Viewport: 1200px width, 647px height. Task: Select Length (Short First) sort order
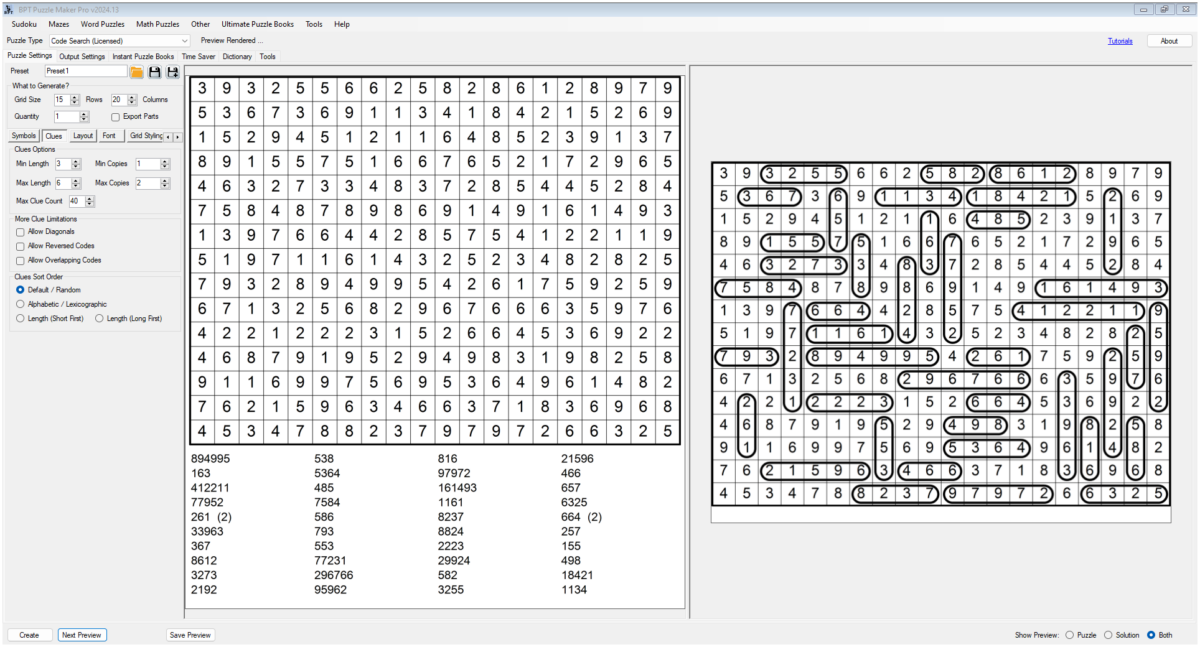pyautogui.click(x=21, y=317)
